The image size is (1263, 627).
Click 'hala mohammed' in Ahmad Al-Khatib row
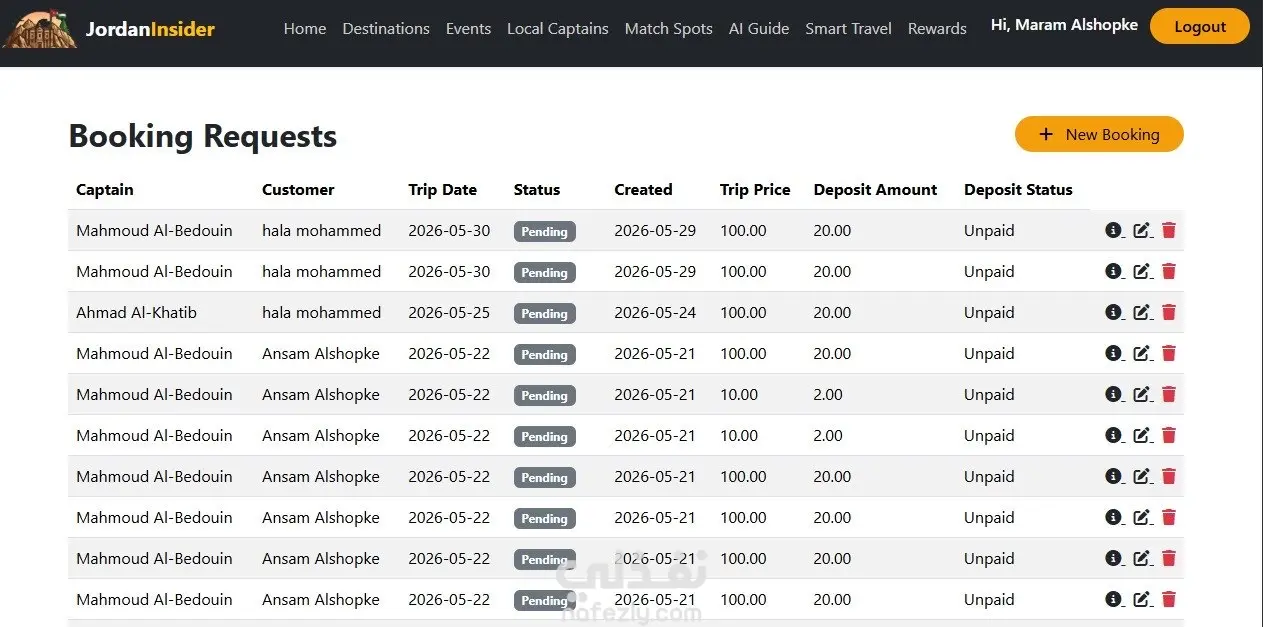(321, 312)
